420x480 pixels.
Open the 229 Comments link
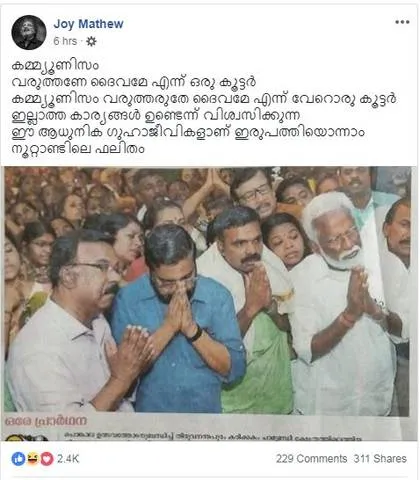click(x=311, y=459)
